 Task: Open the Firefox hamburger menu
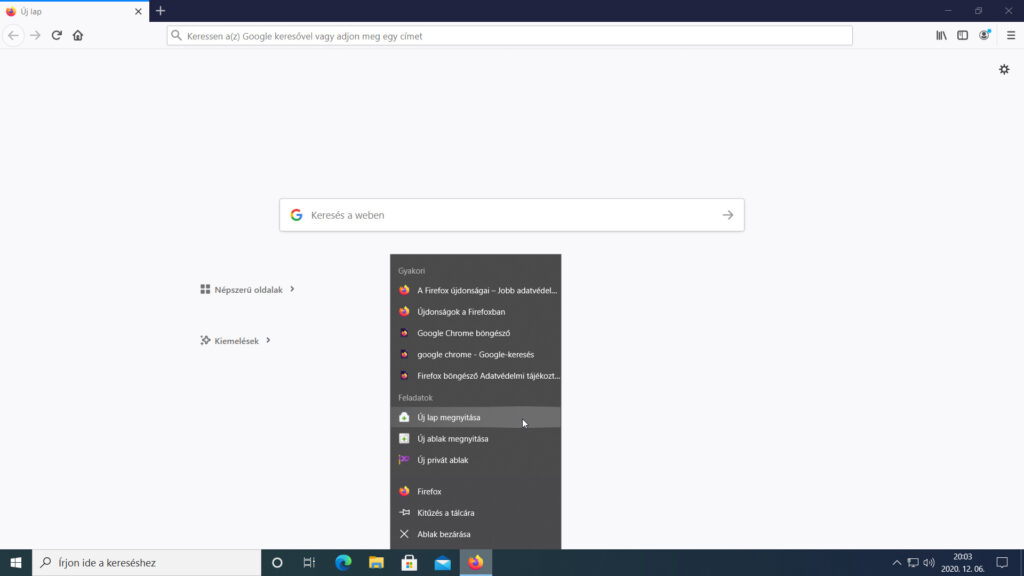[x=1010, y=35]
